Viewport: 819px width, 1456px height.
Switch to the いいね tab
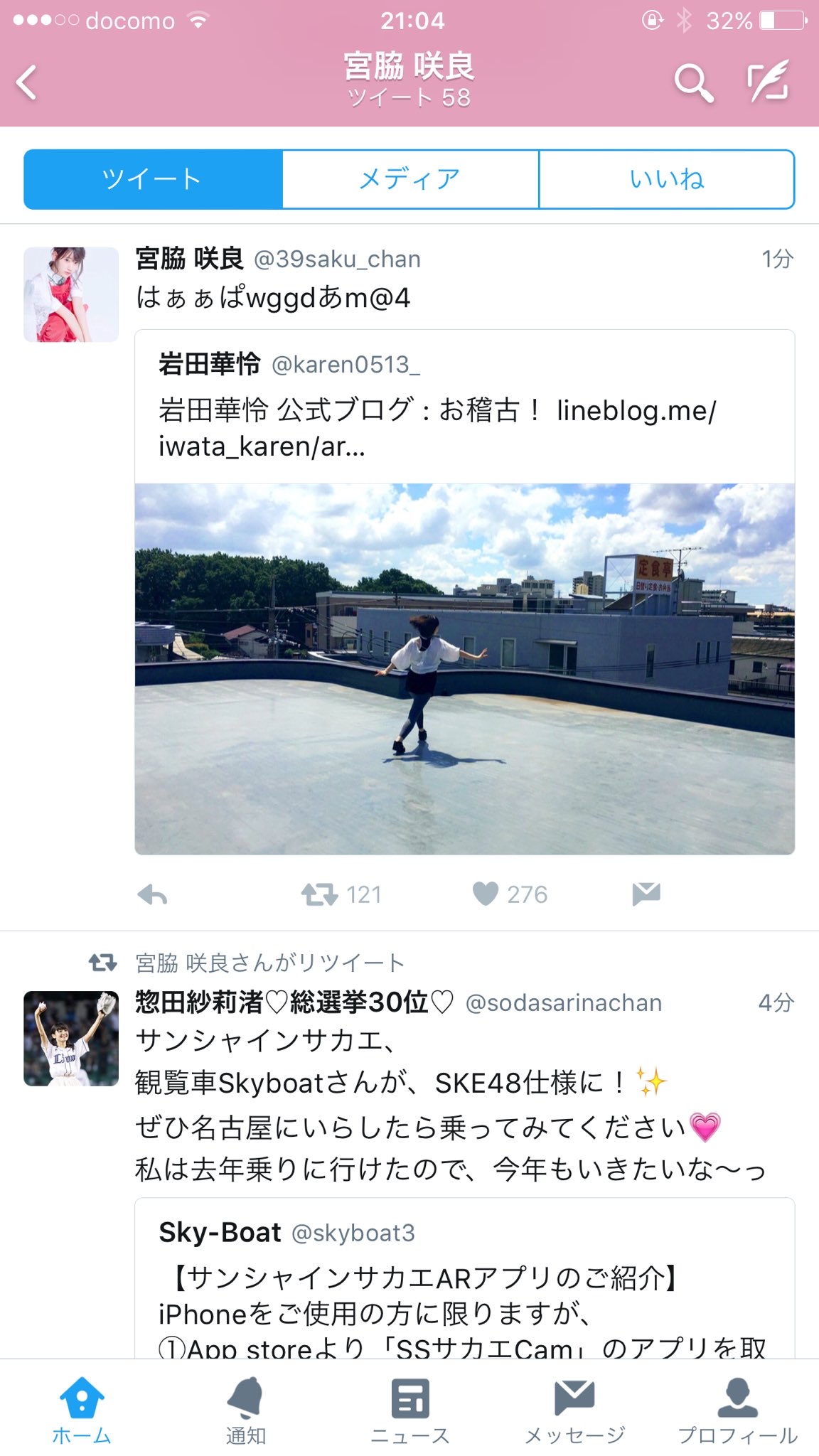coord(667,179)
